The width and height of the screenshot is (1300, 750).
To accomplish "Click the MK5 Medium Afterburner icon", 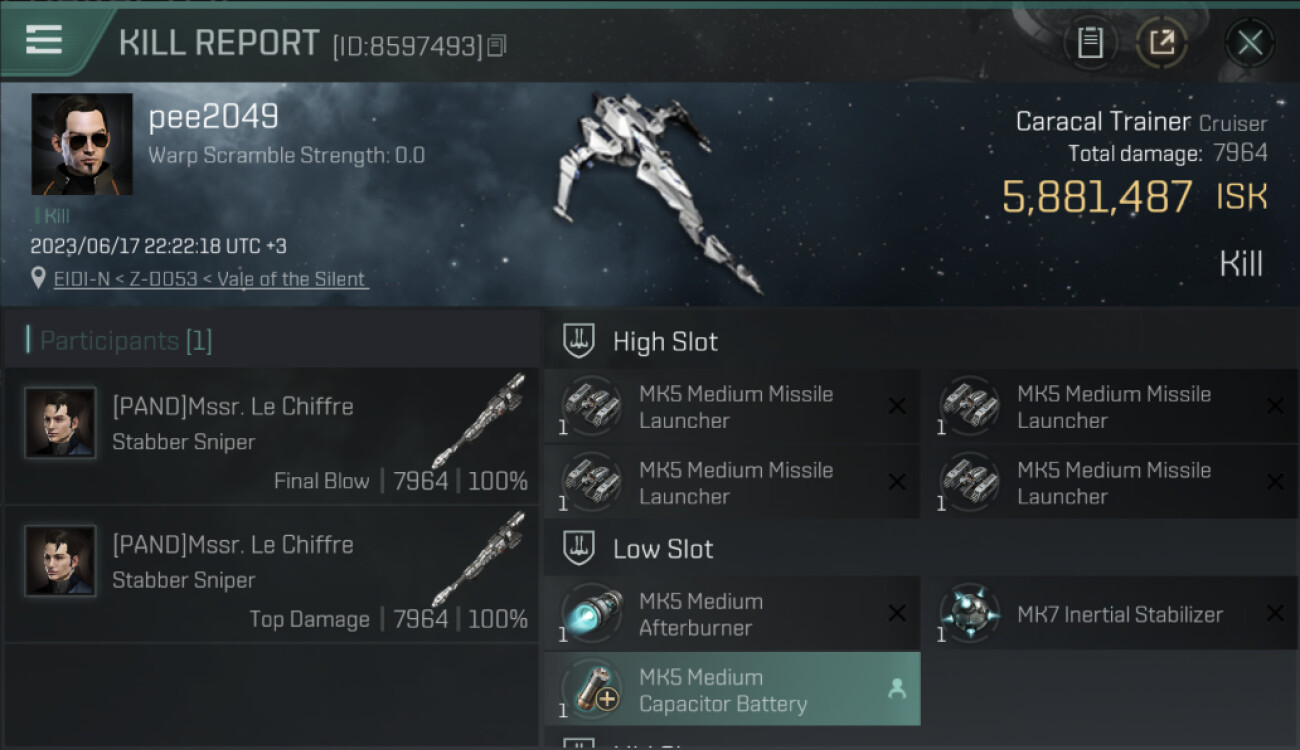I will 591,614.
